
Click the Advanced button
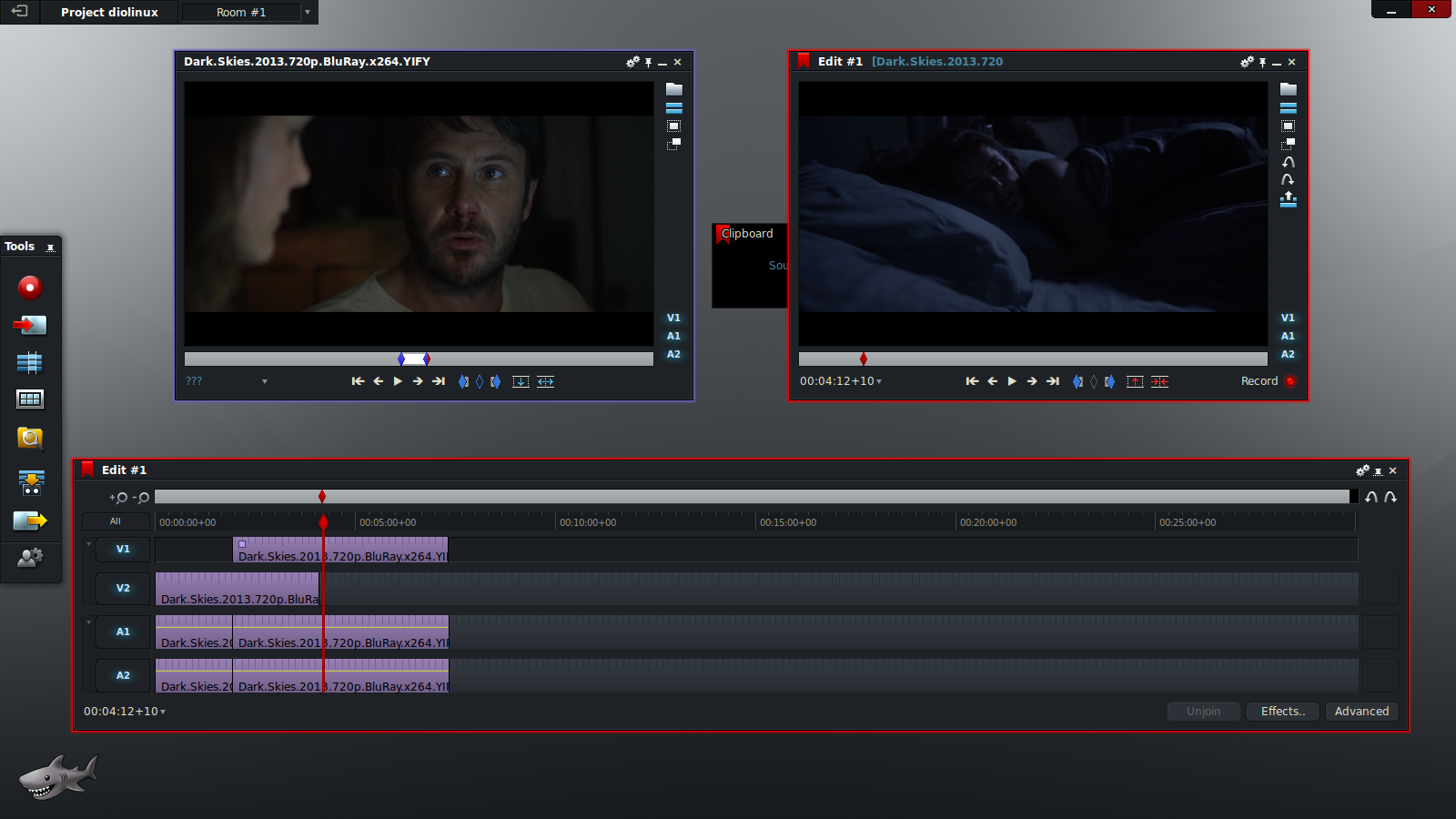(1361, 712)
